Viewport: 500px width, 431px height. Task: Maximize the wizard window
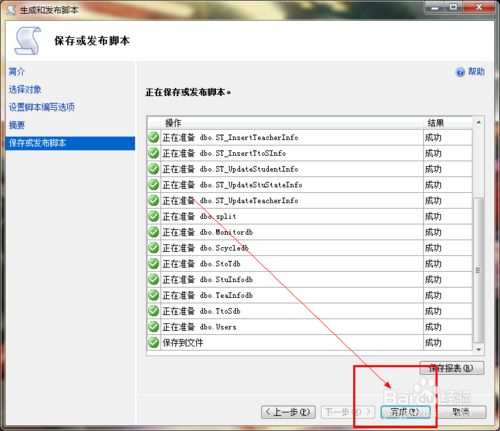[x=453, y=7]
